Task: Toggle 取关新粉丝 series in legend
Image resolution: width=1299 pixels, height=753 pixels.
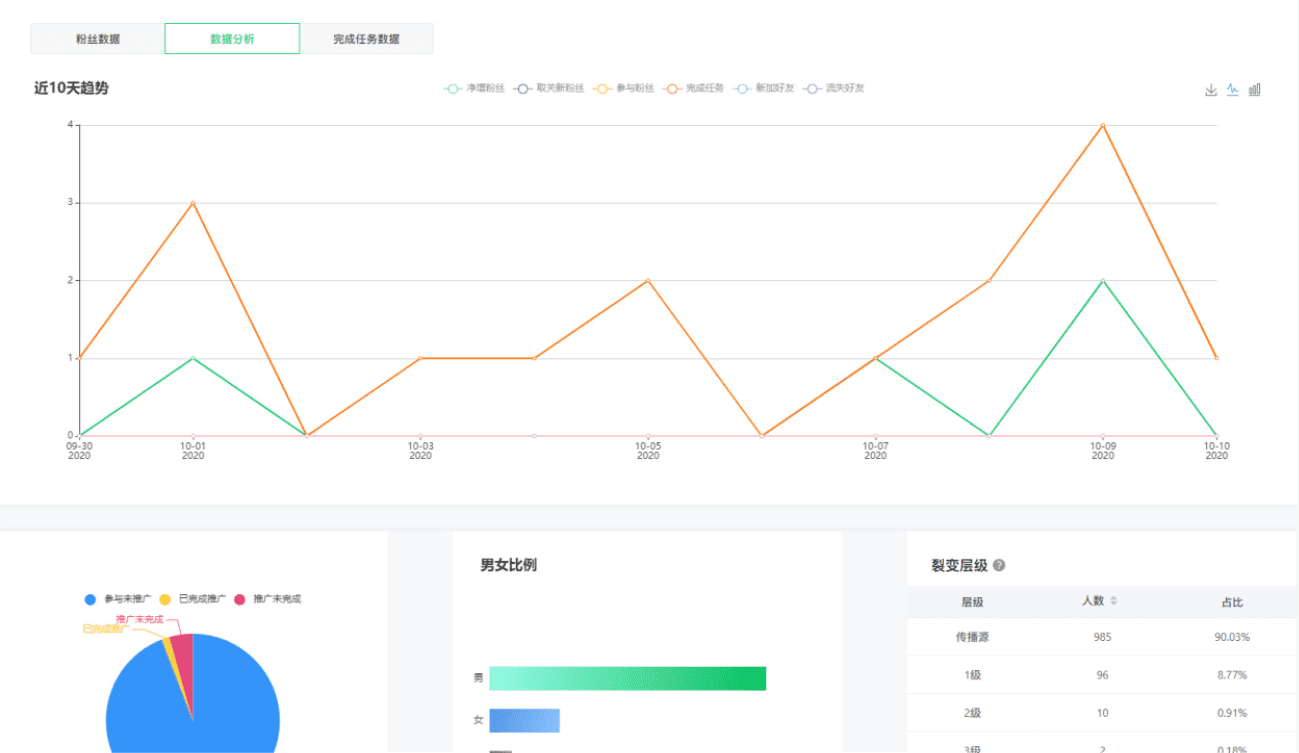Action: (x=549, y=88)
